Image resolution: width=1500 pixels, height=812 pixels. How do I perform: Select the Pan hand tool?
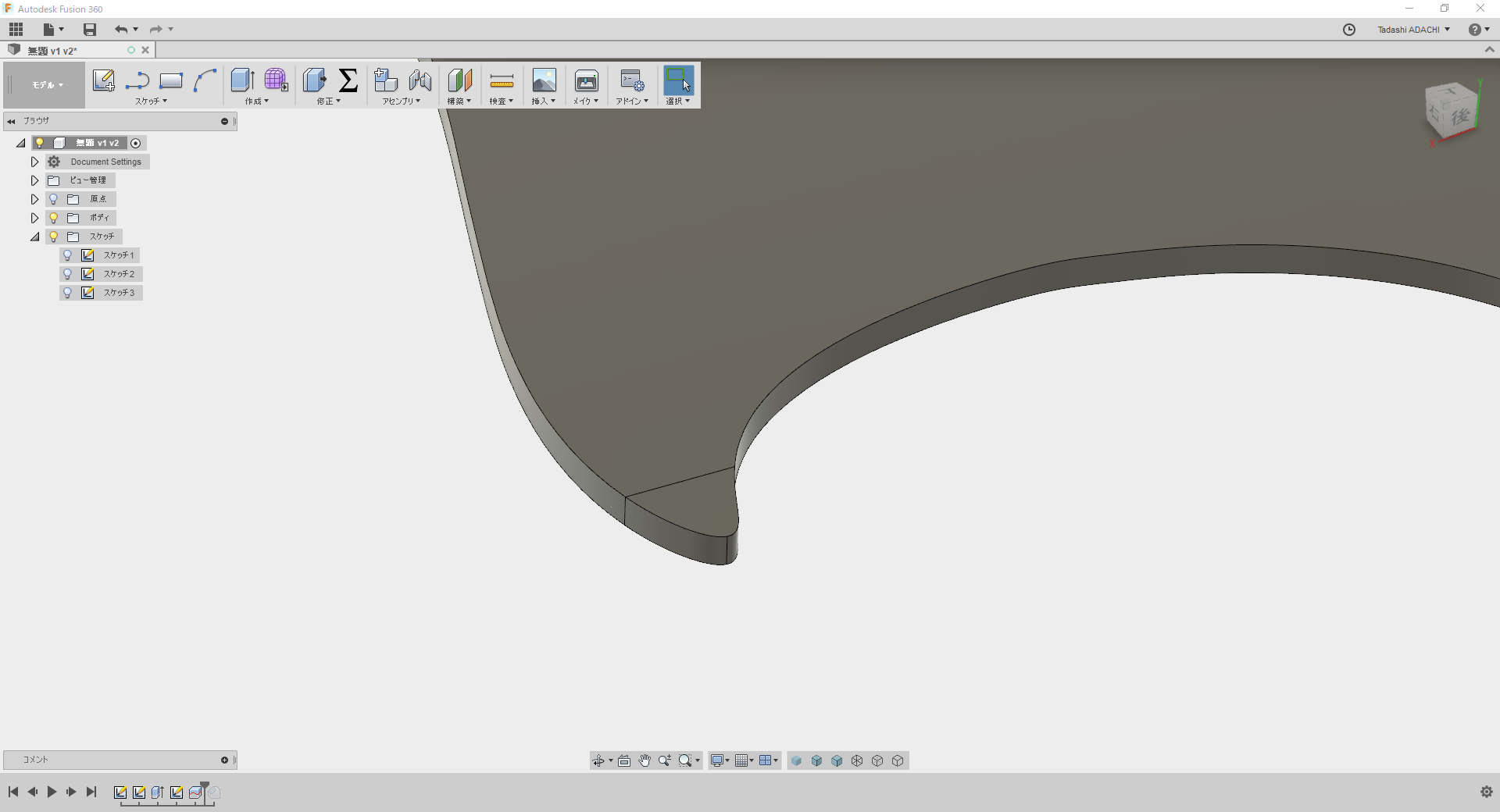(645, 760)
